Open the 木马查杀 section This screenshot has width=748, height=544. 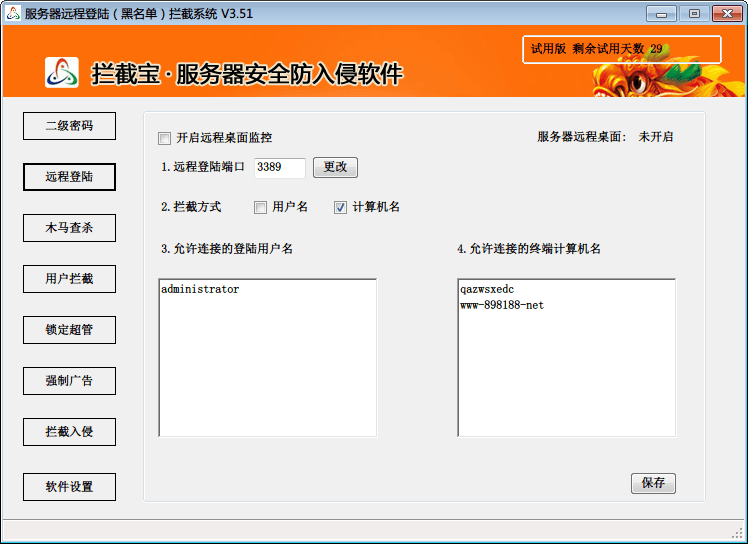69,228
